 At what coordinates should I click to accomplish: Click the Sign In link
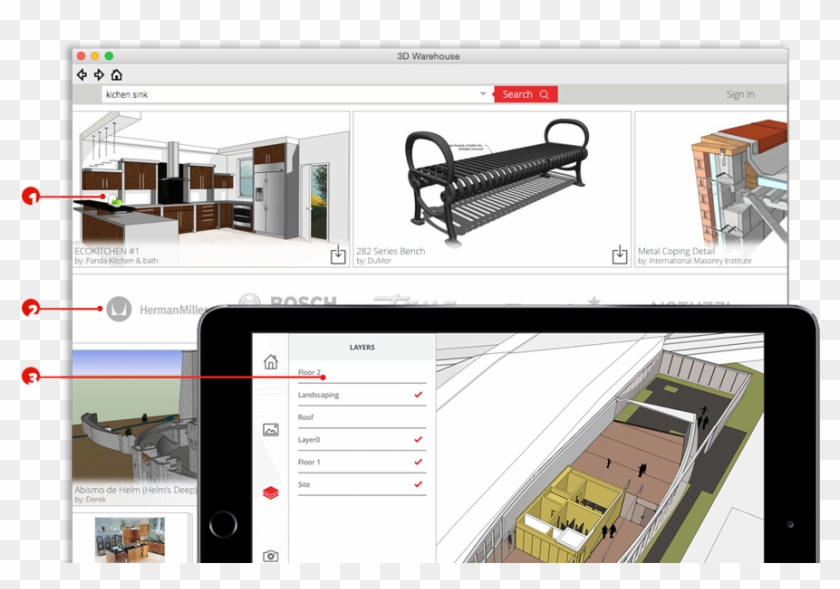741,93
